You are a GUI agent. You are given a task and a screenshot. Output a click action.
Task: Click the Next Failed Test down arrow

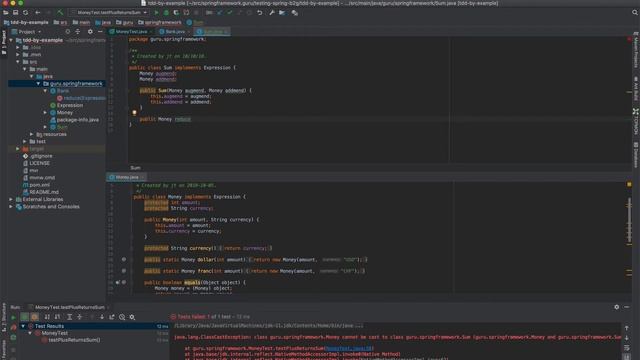tap(102, 317)
